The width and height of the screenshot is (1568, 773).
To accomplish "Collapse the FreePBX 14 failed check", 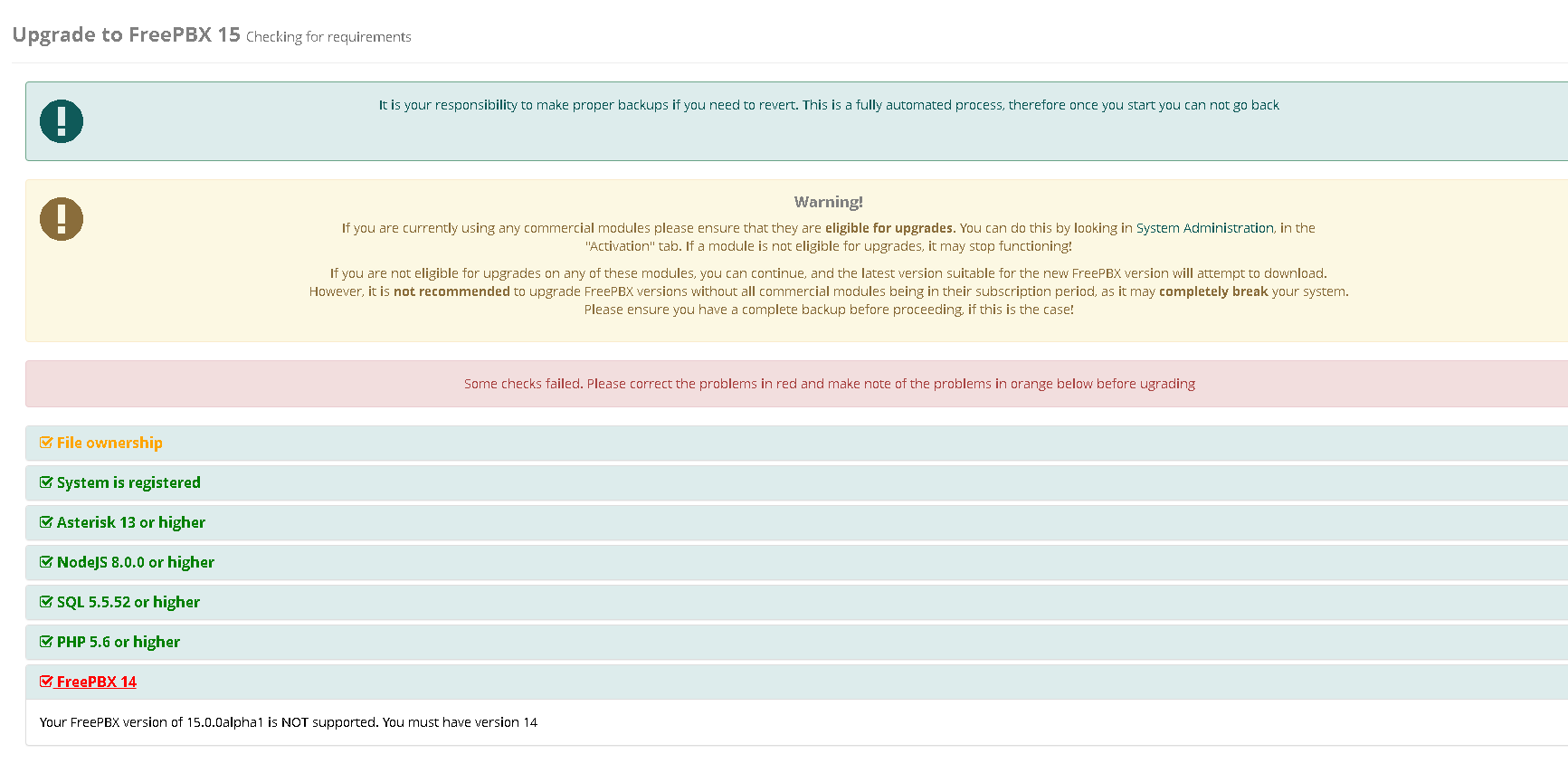I will pyautogui.click(x=97, y=682).
